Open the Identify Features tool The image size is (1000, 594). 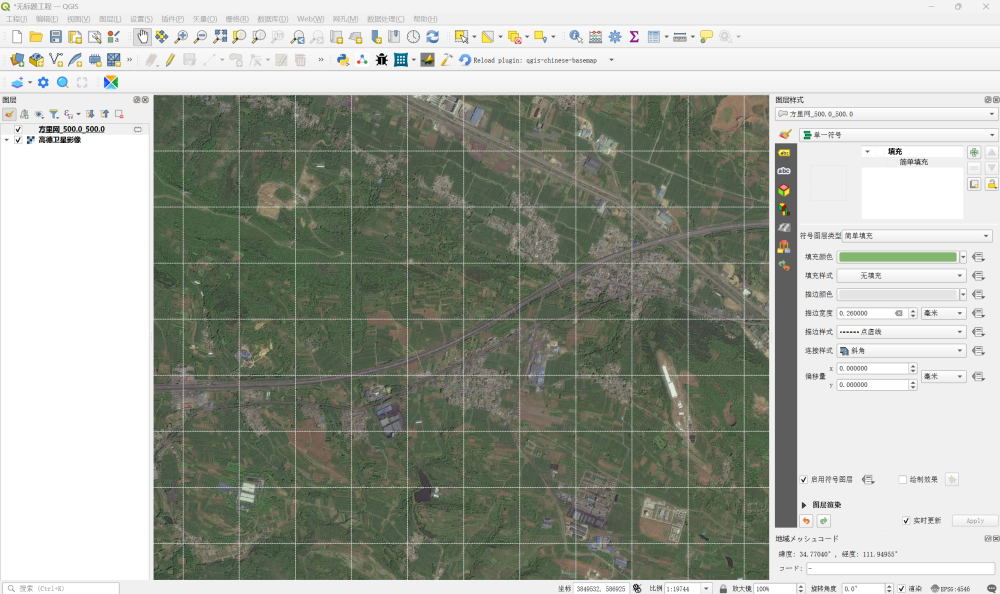coord(576,37)
